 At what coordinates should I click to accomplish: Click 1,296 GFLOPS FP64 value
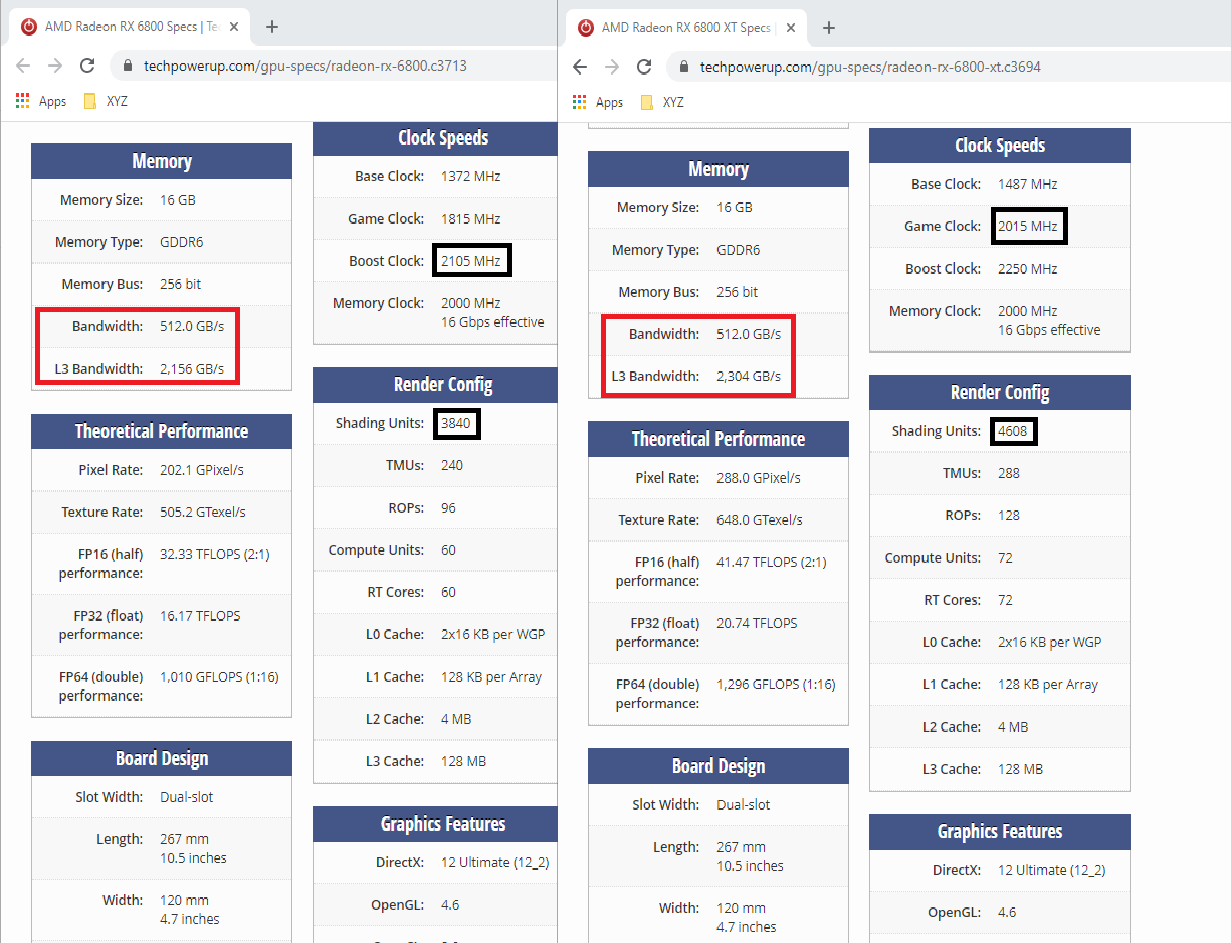pos(776,685)
